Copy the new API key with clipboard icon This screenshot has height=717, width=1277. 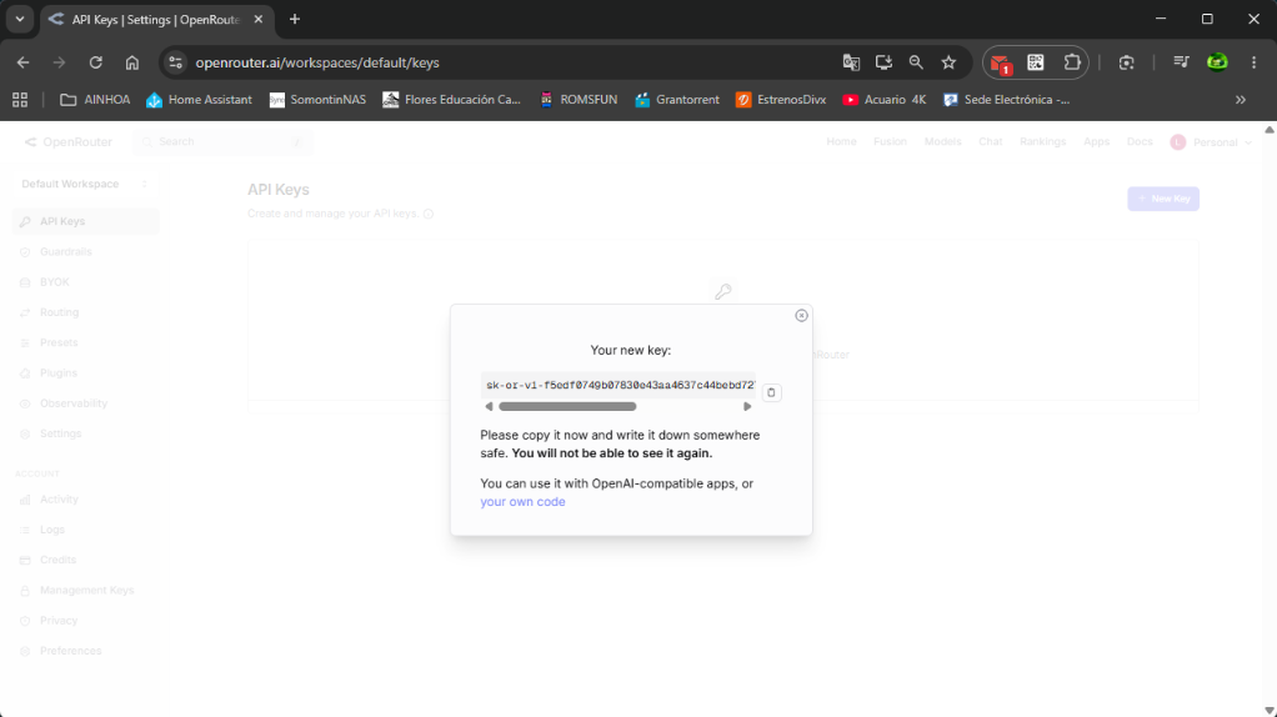point(771,393)
